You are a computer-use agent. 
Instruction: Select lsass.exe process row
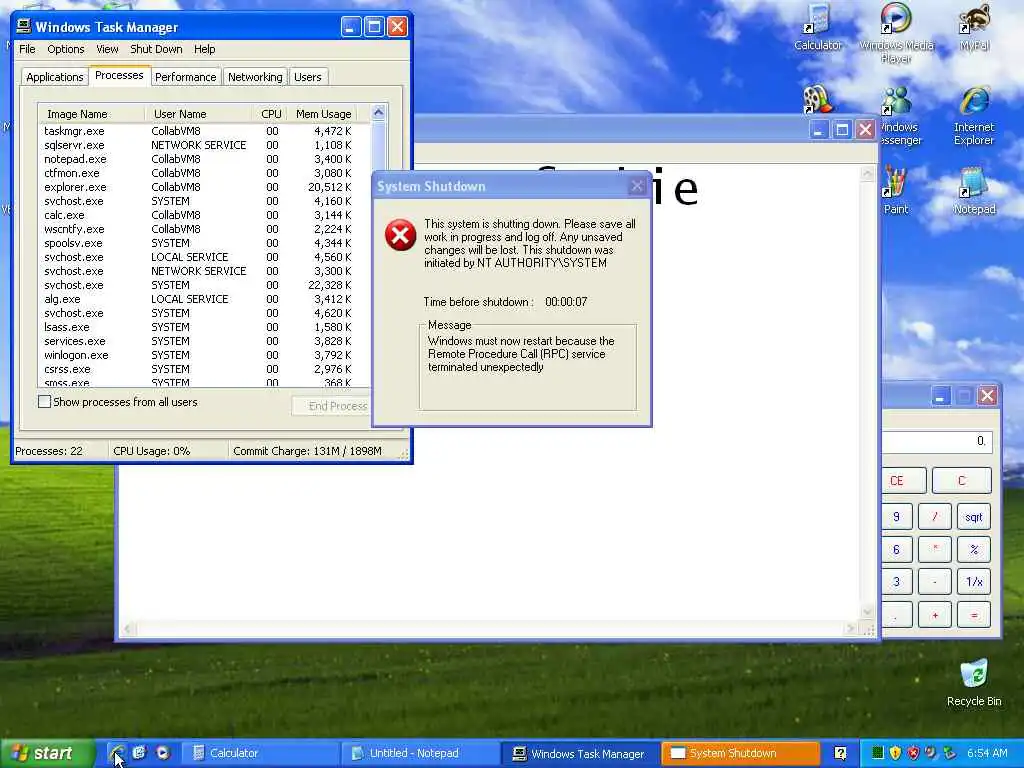click(x=204, y=327)
